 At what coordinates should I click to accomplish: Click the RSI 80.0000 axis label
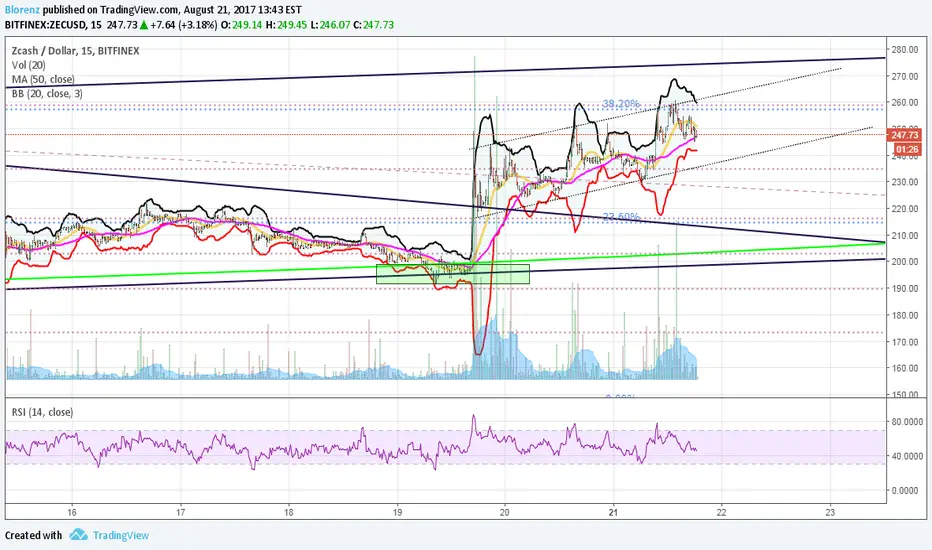tap(906, 422)
